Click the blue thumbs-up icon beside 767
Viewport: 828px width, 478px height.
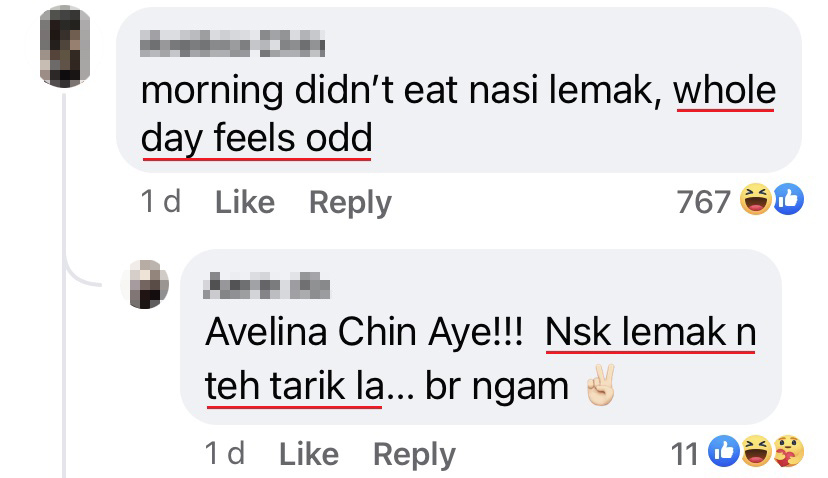tap(789, 199)
